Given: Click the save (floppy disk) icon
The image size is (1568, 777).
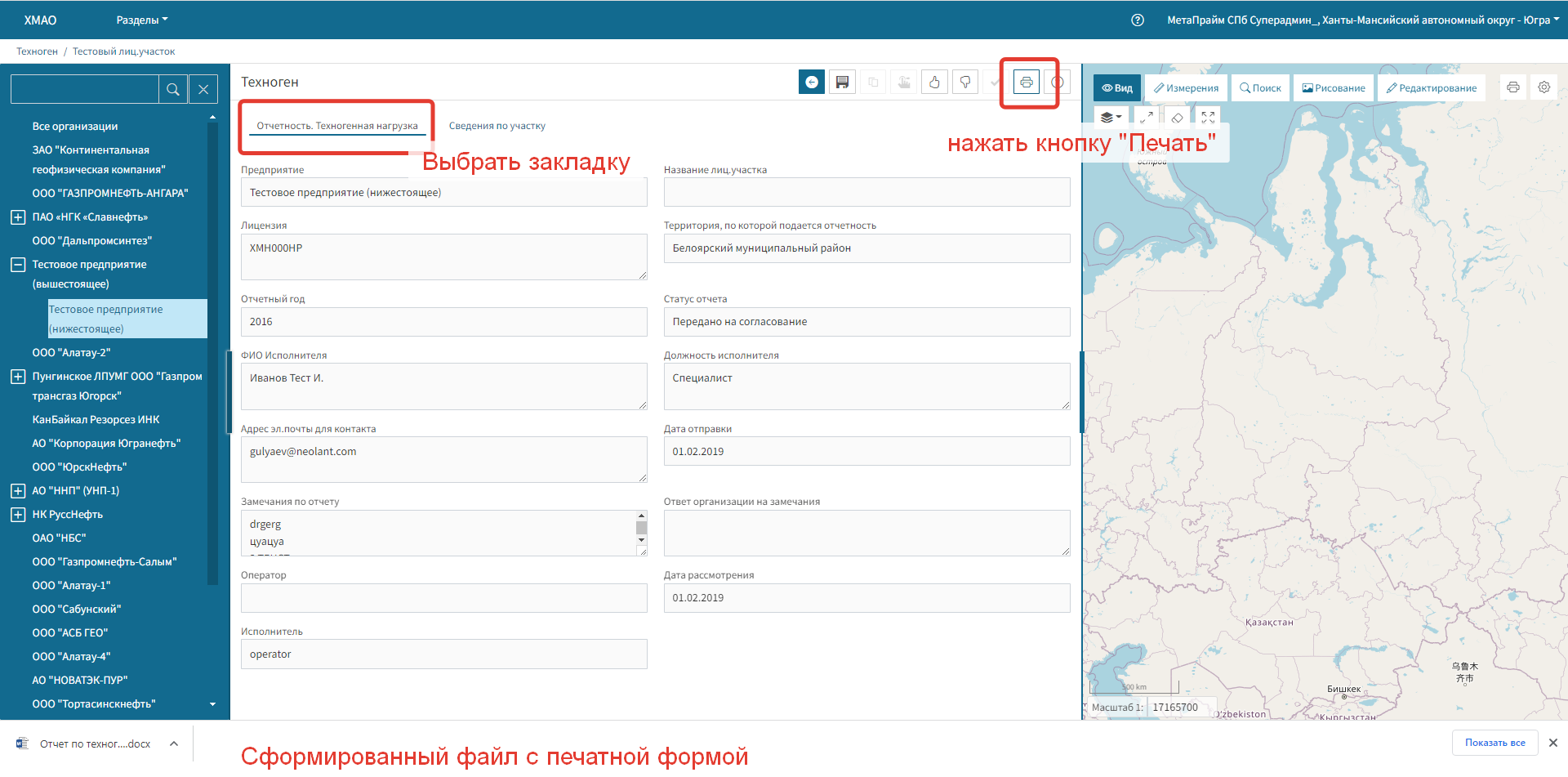Looking at the screenshot, I should (842, 82).
